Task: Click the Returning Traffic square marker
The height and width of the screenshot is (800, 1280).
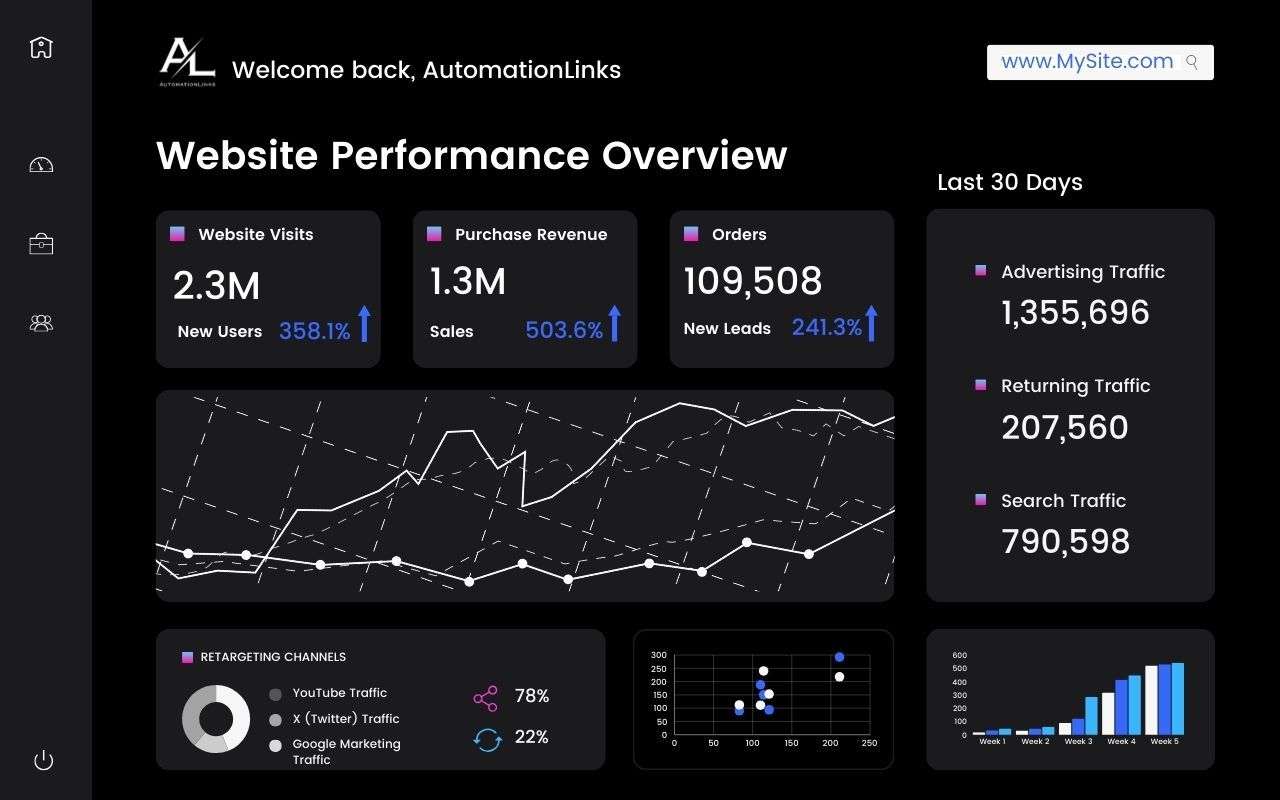Action: pos(981,384)
